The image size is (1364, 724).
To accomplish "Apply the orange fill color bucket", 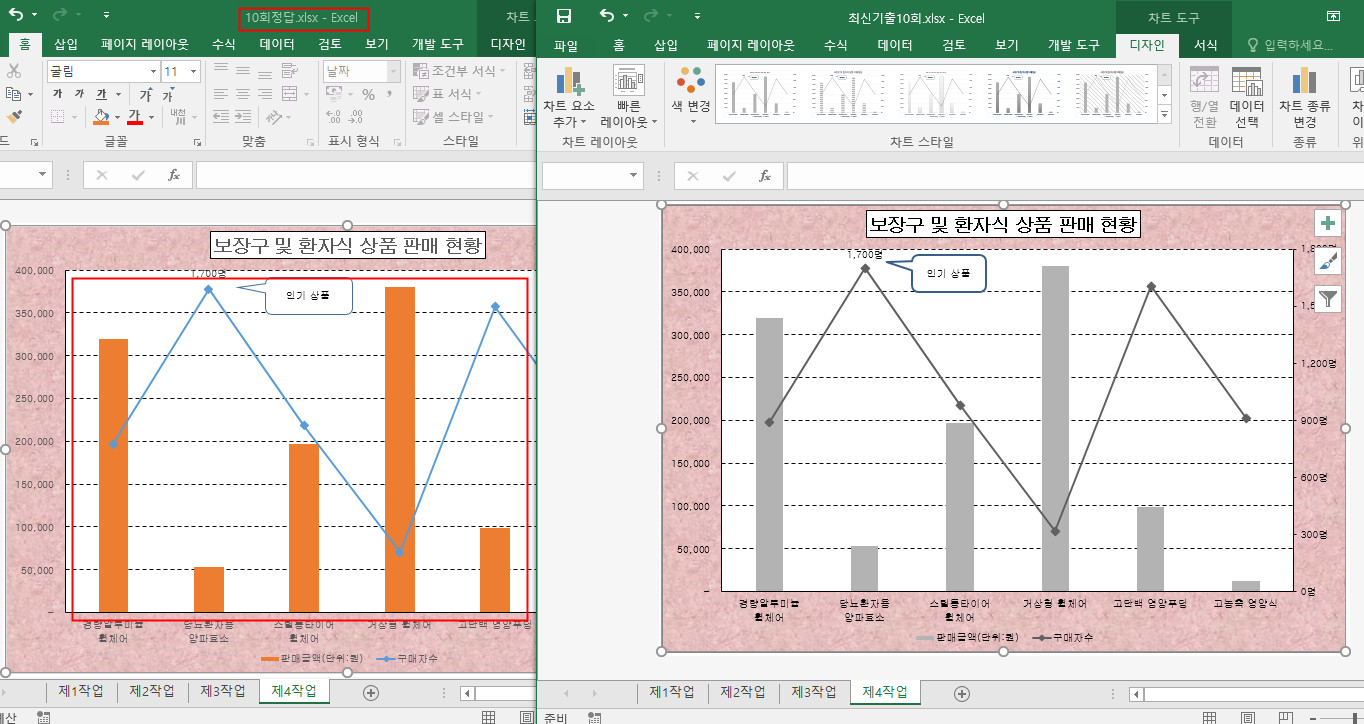I will [x=101, y=117].
